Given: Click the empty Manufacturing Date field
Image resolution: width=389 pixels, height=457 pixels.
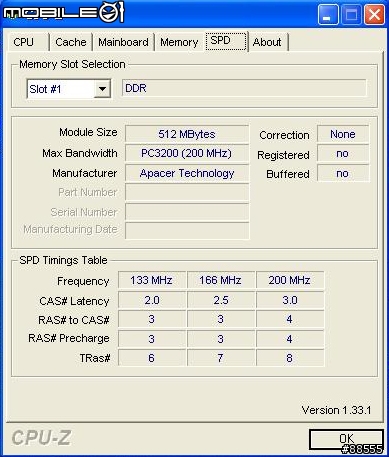Looking at the screenshot, I should pos(187,231).
